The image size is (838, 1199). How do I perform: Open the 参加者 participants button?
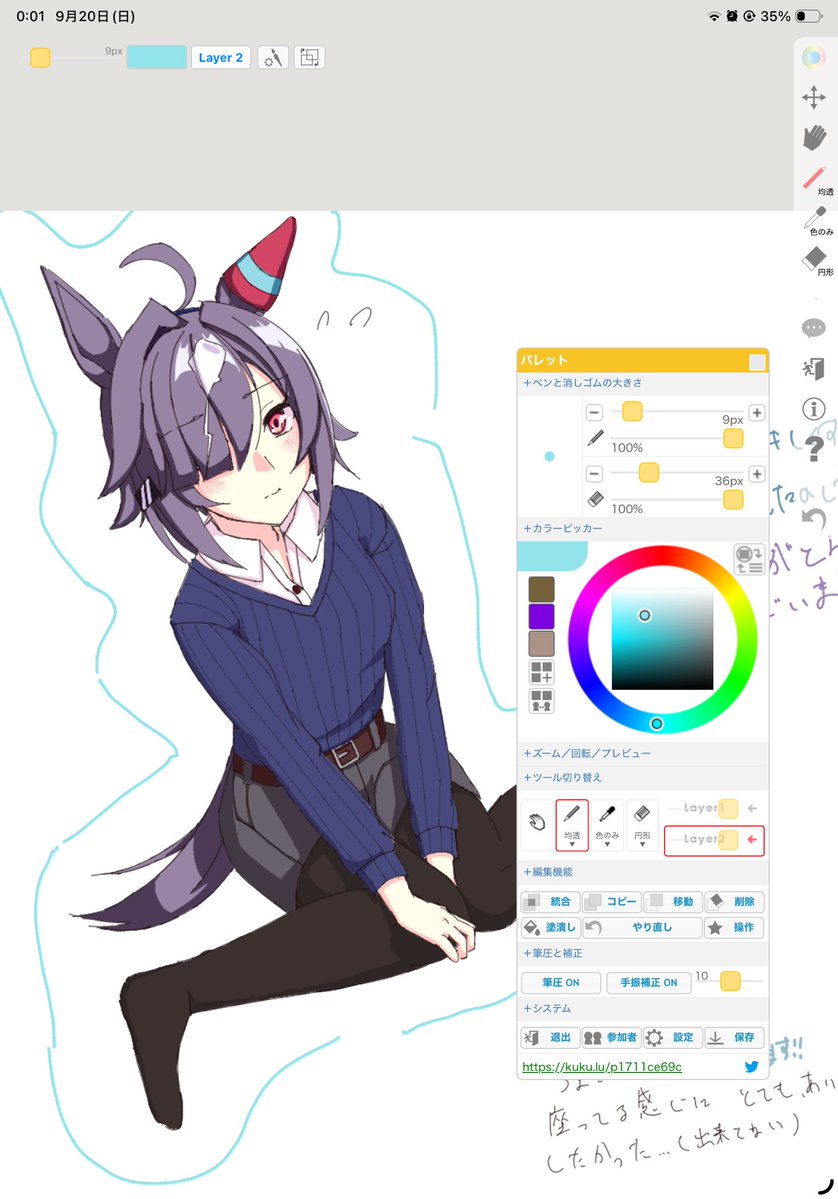click(612, 1038)
